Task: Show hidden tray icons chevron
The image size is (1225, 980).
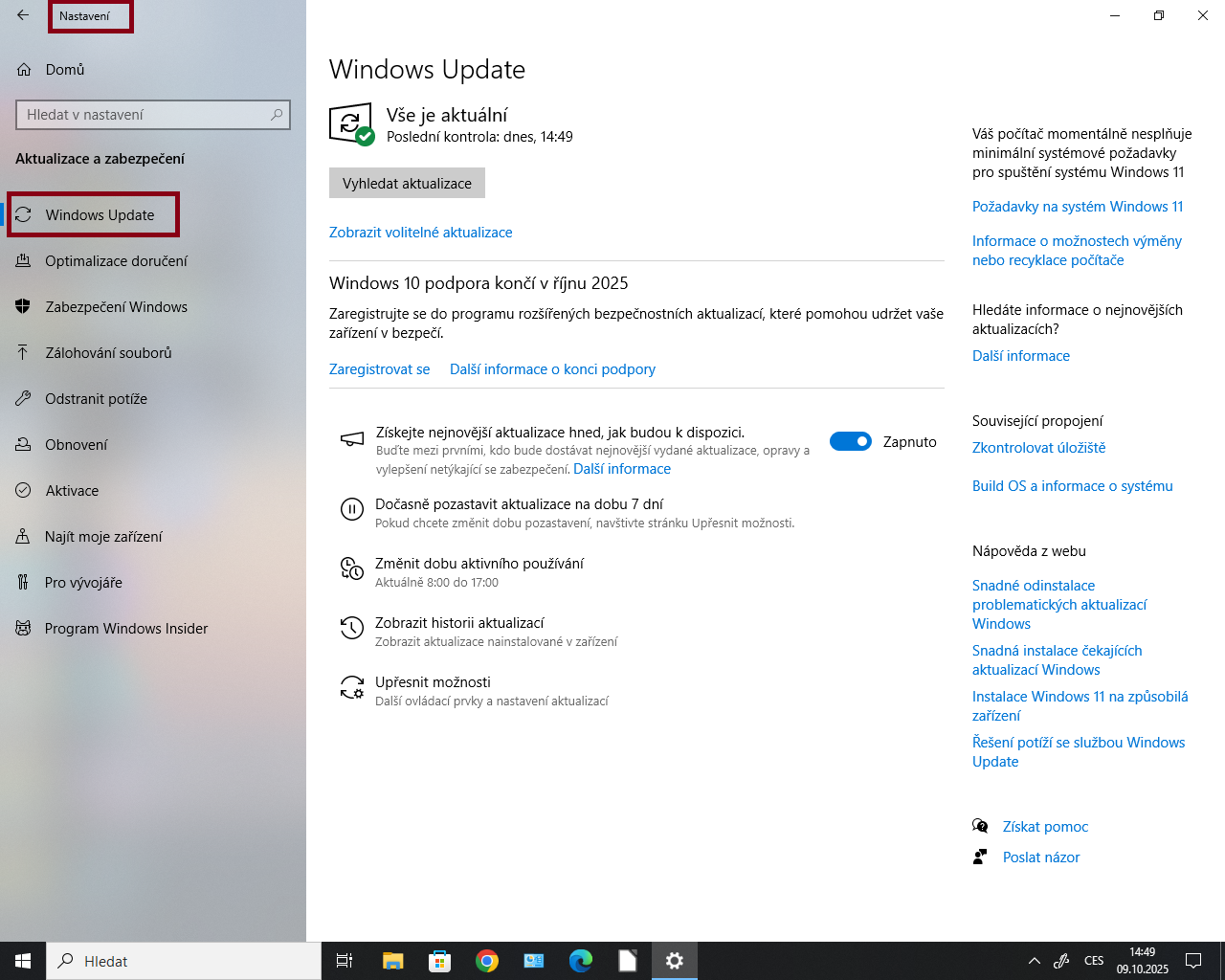Action: tap(1034, 961)
